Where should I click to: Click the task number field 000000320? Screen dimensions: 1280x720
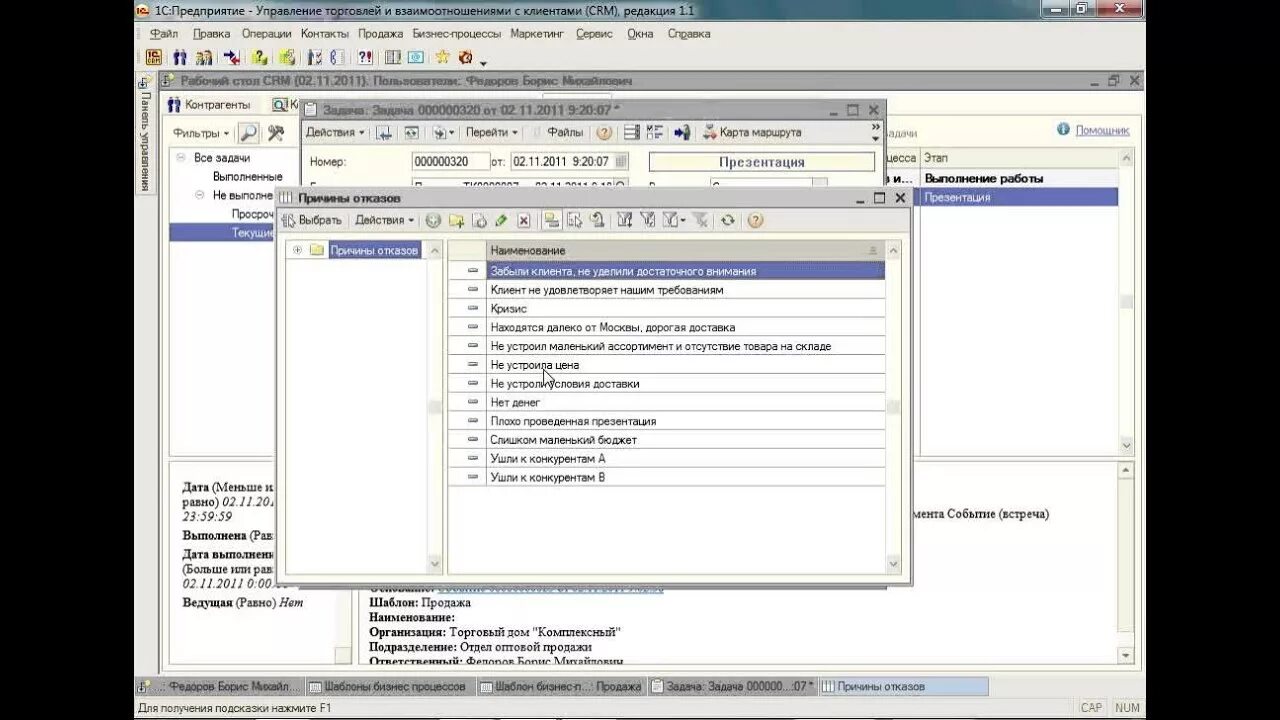coord(451,161)
